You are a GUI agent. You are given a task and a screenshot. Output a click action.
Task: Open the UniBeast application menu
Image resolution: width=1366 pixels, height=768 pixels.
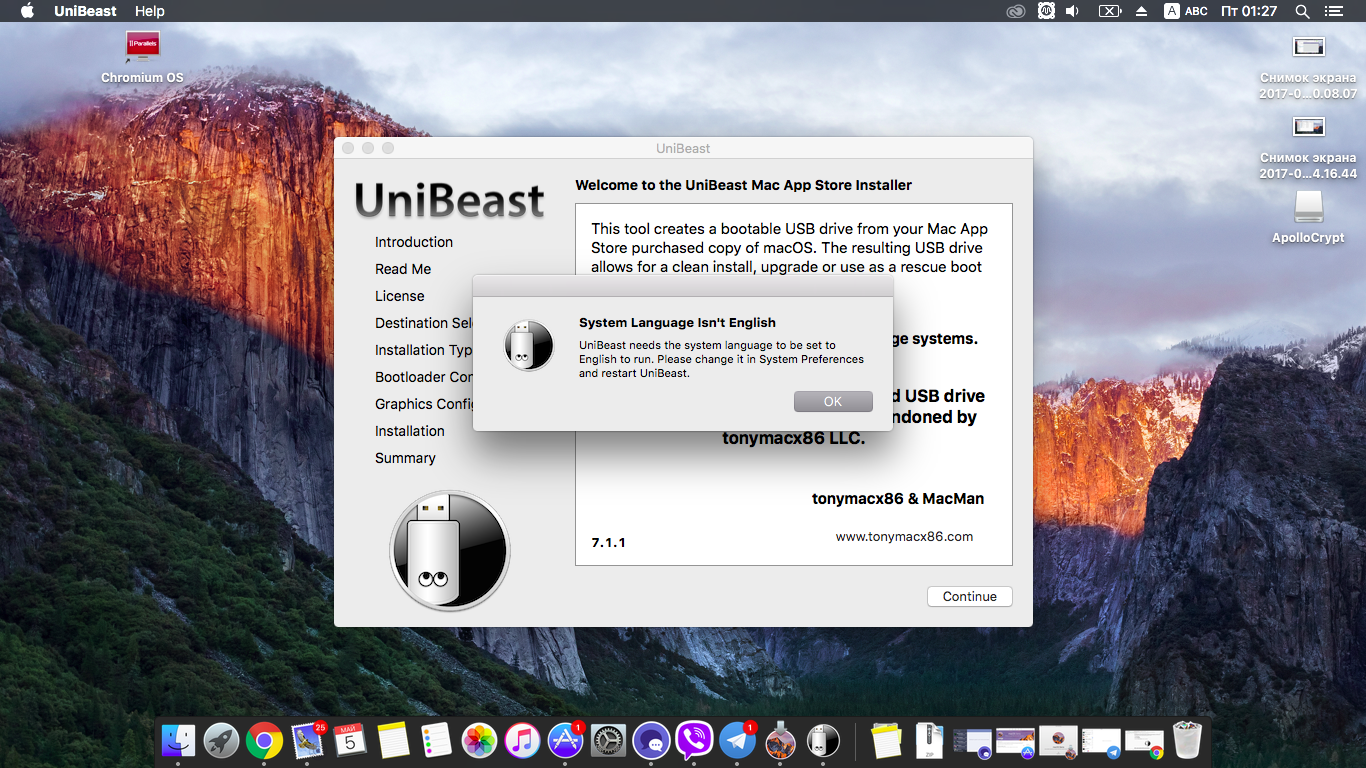(x=85, y=11)
